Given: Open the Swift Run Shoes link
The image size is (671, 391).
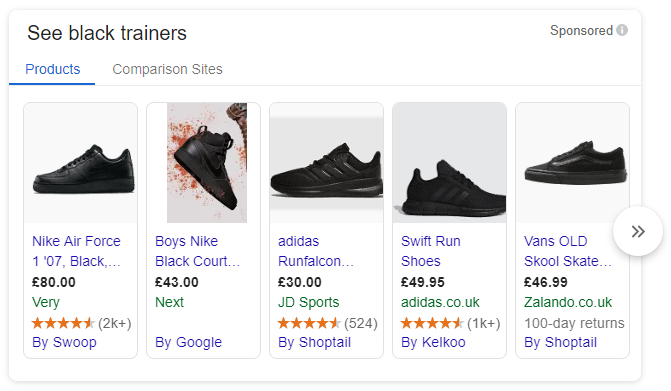Looking at the screenshot, I should coord(431,251).
